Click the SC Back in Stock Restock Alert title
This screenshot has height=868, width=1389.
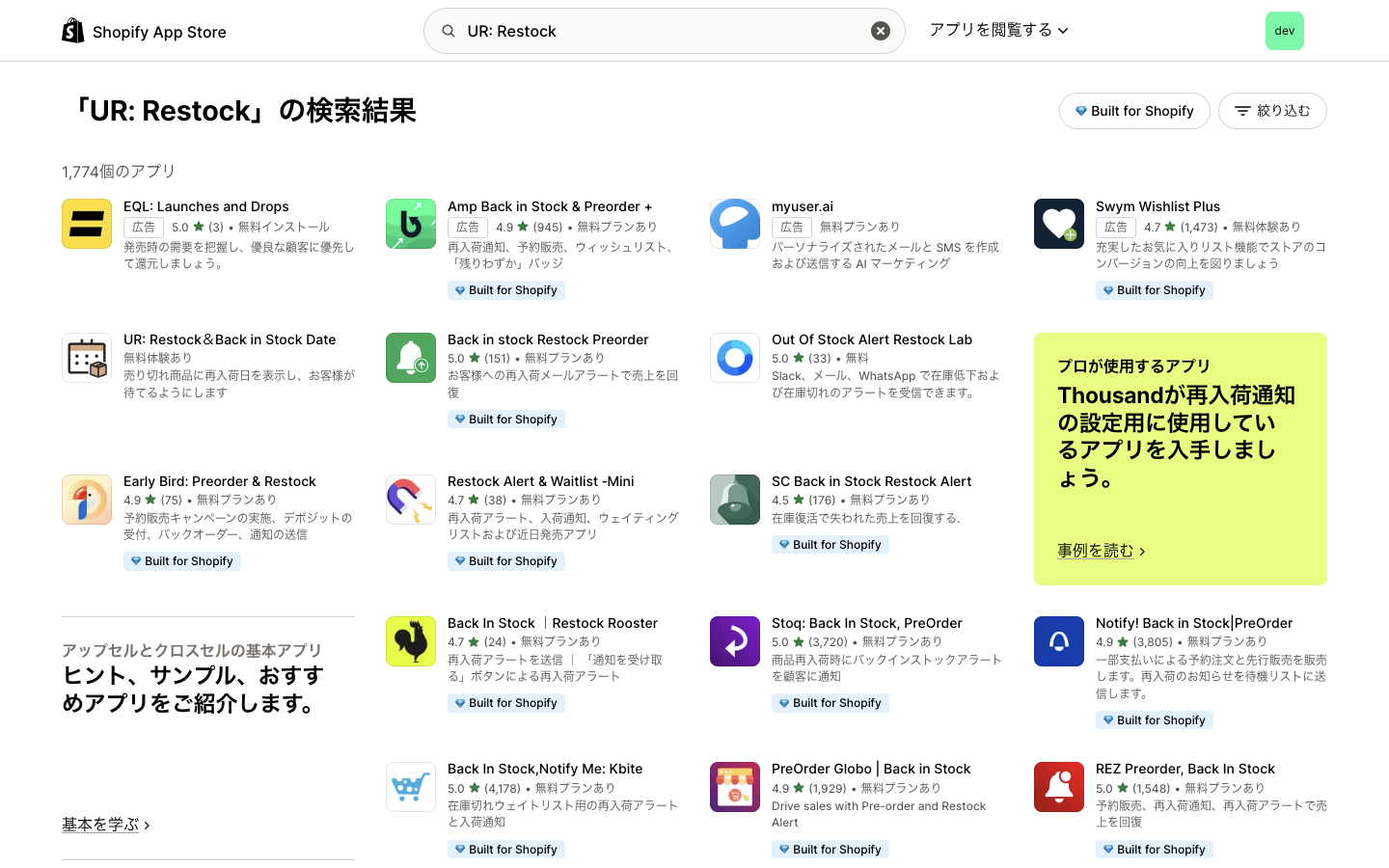tap(872, 481)
